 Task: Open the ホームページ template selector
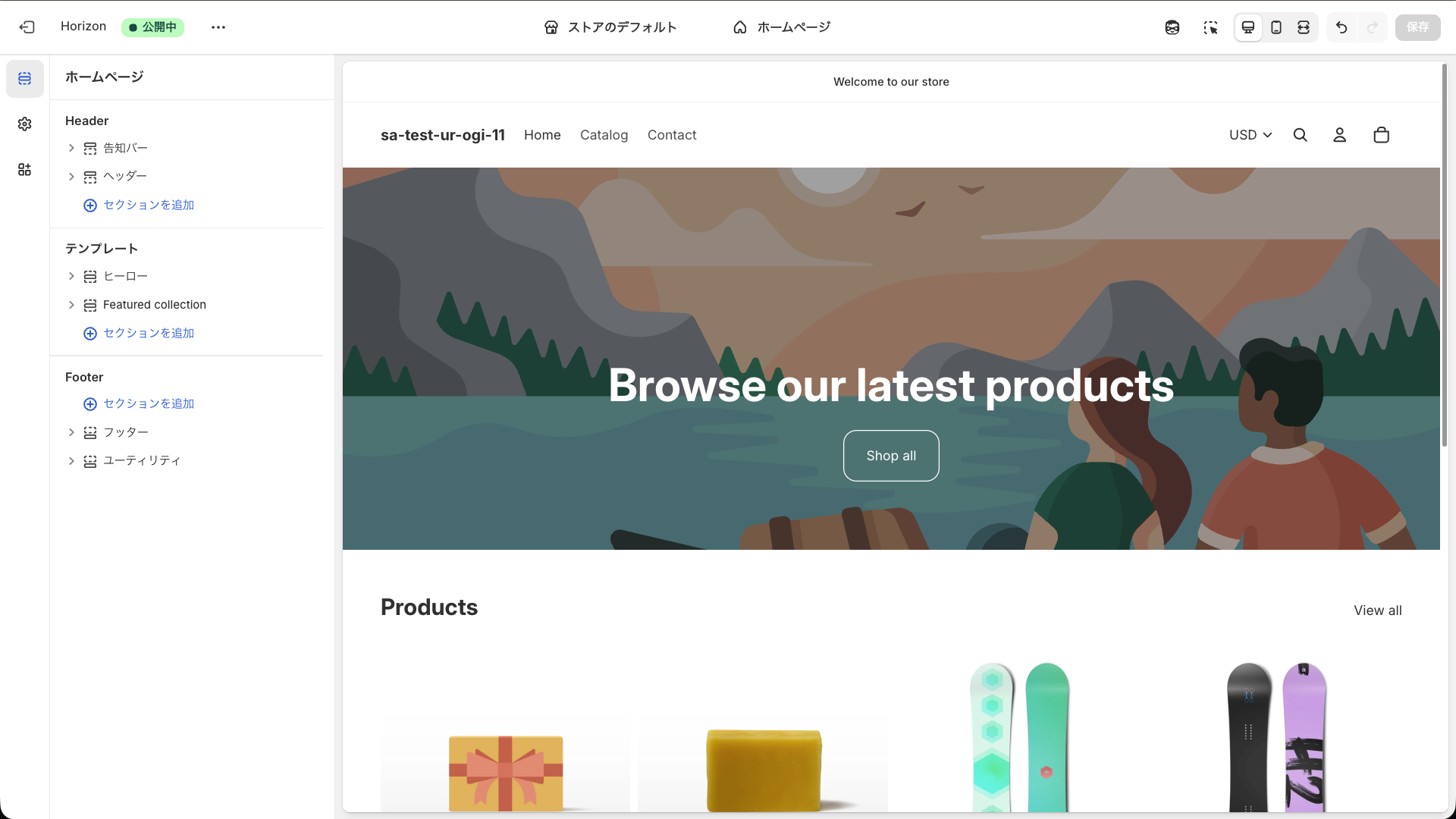(x=782, y=27)
